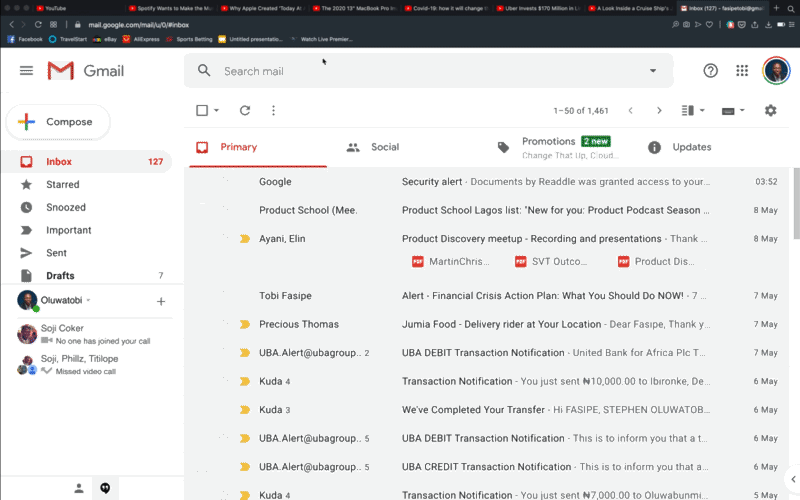This screenshot has height=500, width=800.
Task: Open Hangouts contacts person icon
Action: coord(79,488)
